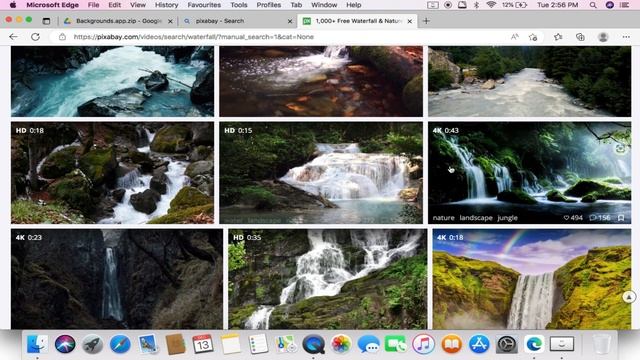The image size is (640, 360).
Task: Open the blue rapids video in the top row
Action: point(112,81)
